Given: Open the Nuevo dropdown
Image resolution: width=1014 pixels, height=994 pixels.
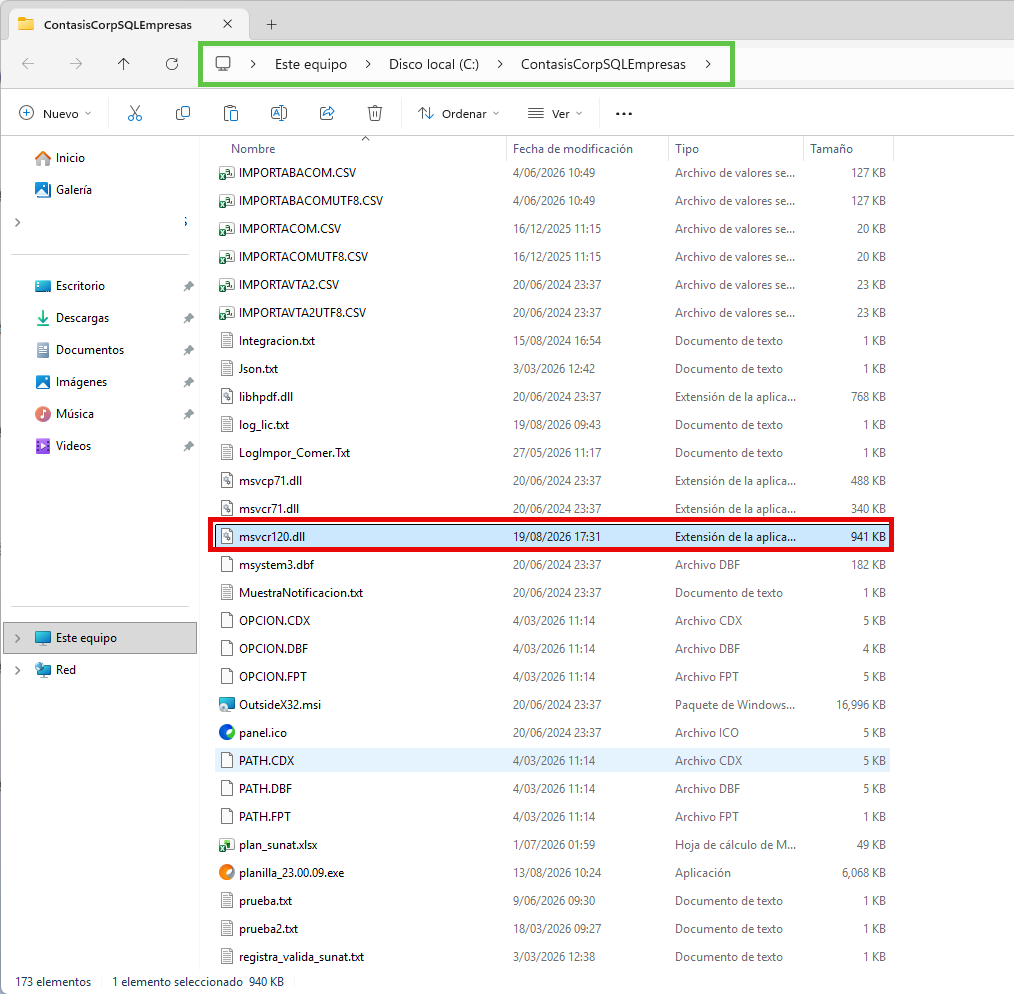Looking at the screenshot, I should [x=55, y=114].
